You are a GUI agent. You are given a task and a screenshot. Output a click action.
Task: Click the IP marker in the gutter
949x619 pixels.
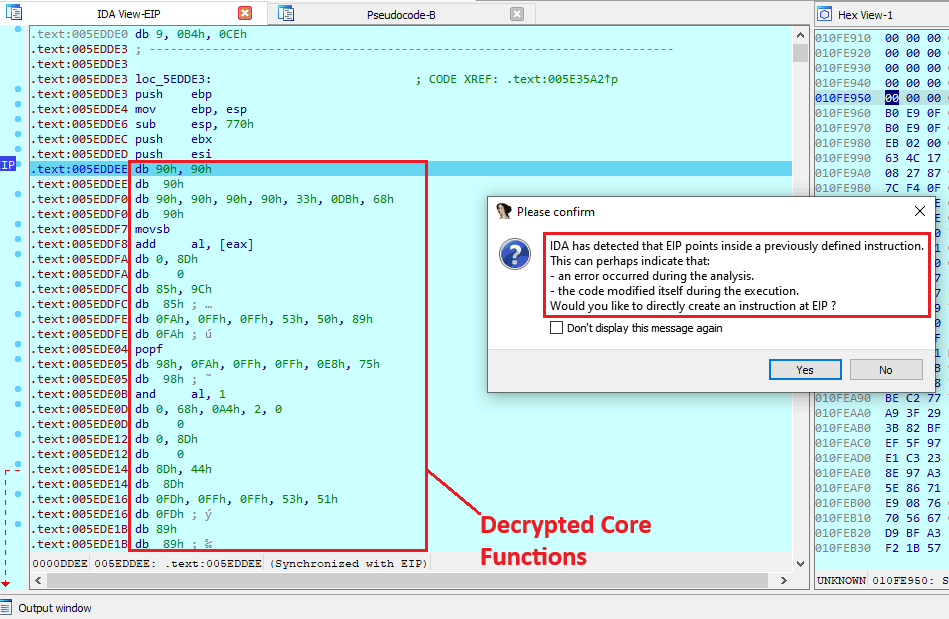tap(8, 165)
